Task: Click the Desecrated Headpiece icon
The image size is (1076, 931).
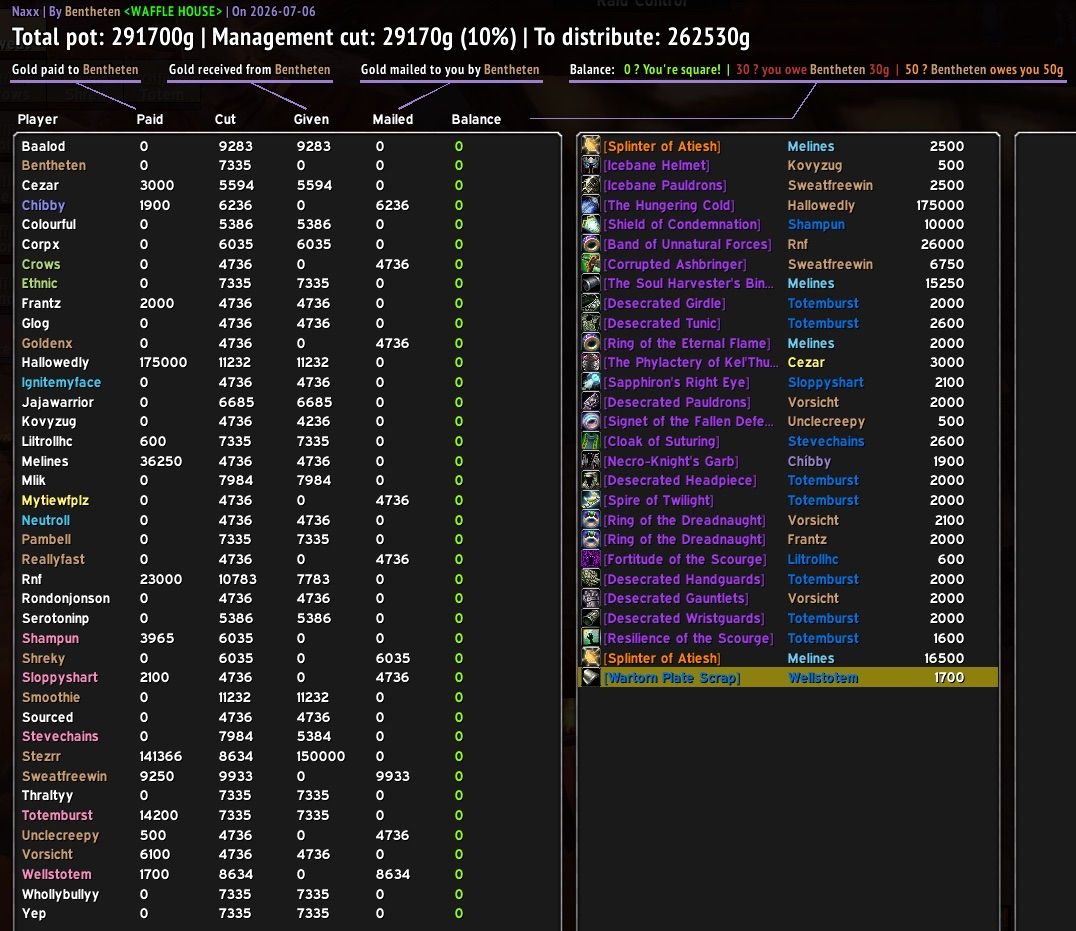Action: point(591,480)
